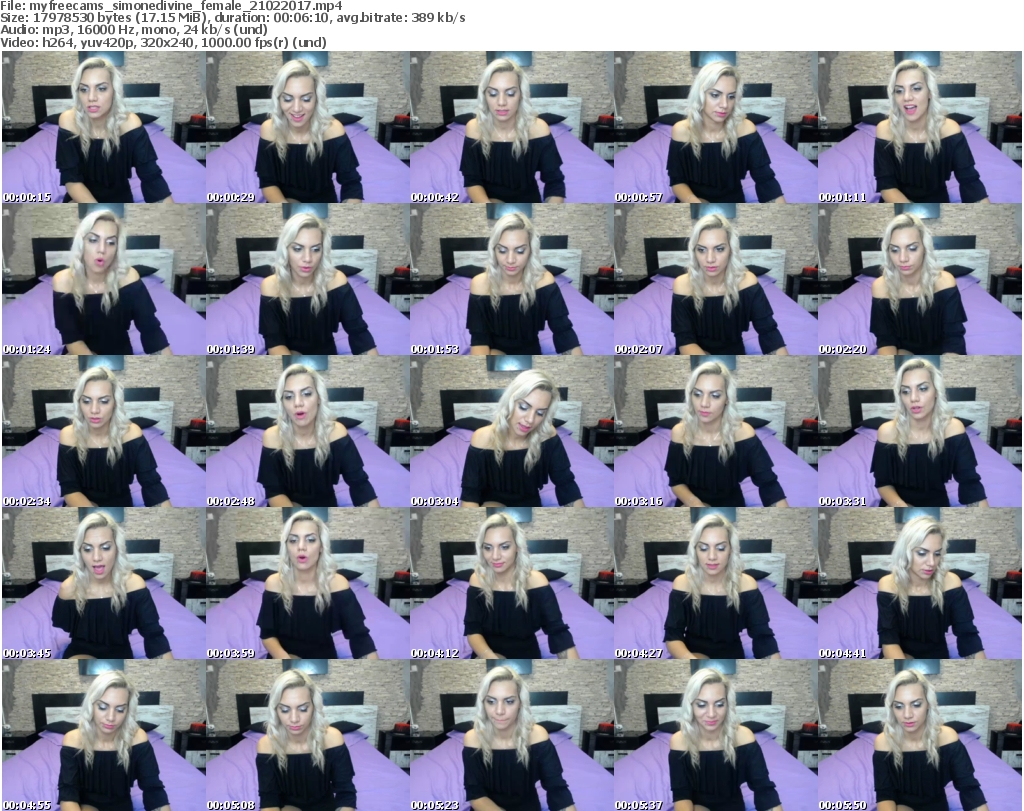Select the thumbnail stamped 00:00:42
This screenshot has height=811, width=1024.
pyautogui.click(x=511, y=127)
